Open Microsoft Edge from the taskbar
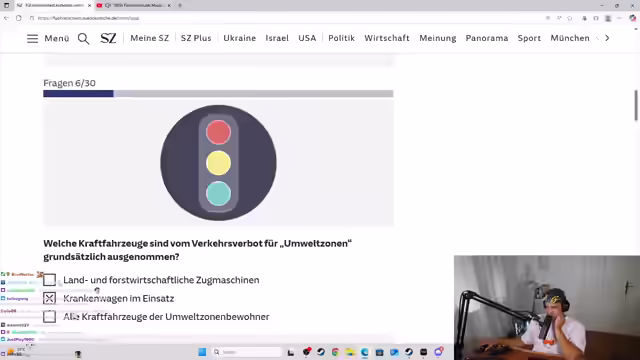Image resolution: width=640 pixels, height=360 pixels. coord(364,352)
